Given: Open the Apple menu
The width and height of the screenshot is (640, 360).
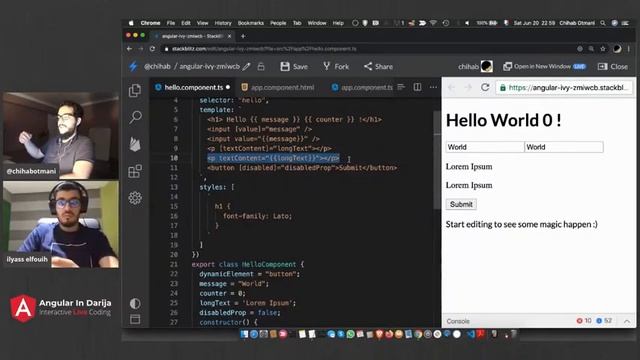Looking at the screenshot, I should (131, 23).
